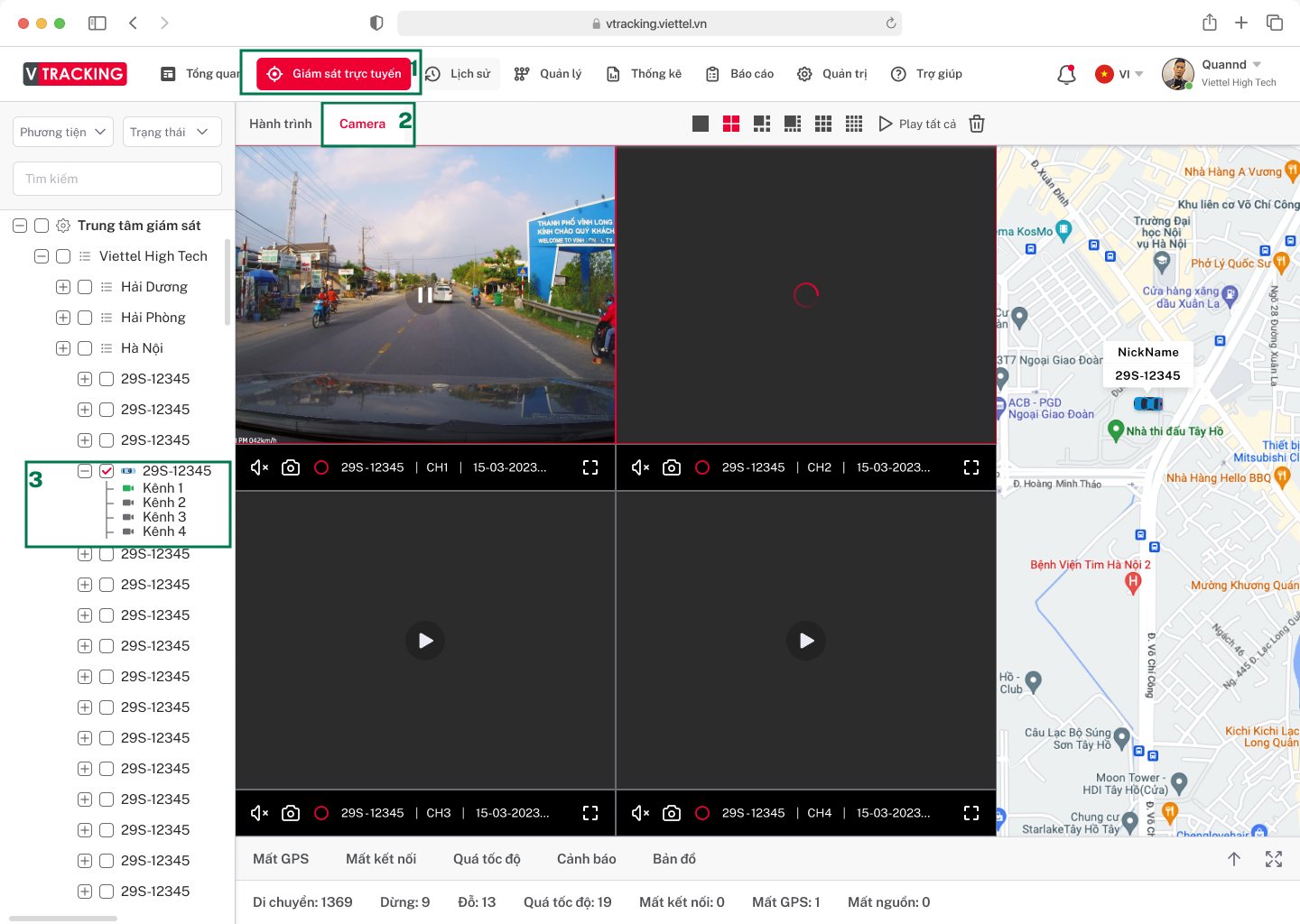
Task: Start recording on CH3 camera
Action: tap(321, 813)
